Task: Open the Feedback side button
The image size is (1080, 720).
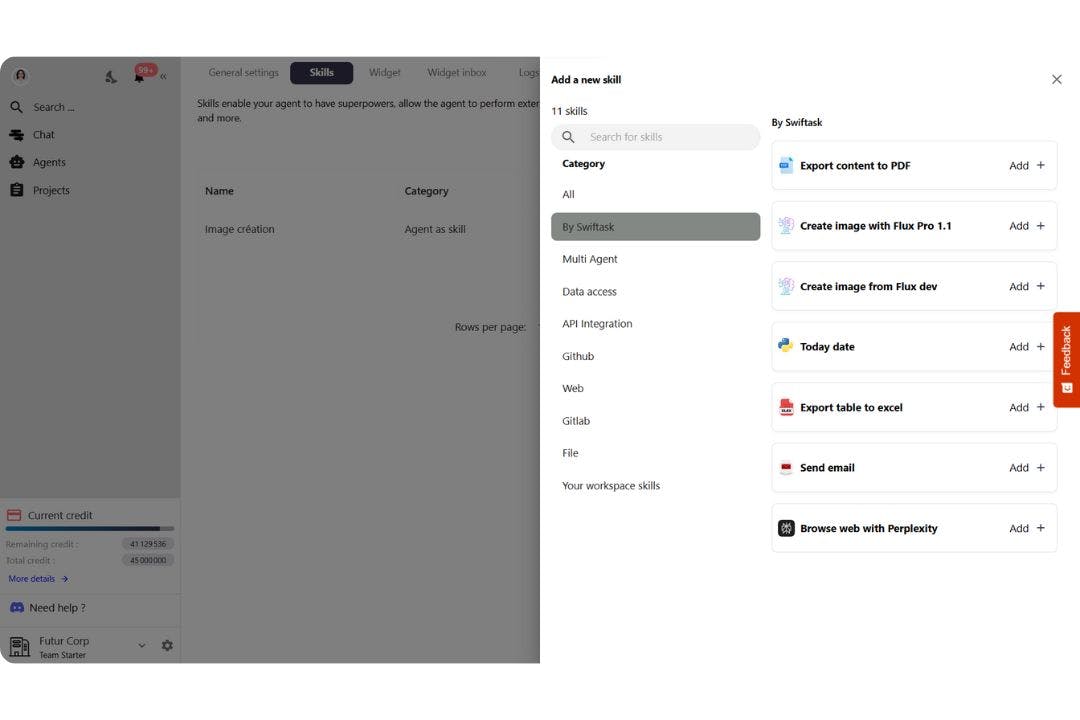Action: [1066, 360]
